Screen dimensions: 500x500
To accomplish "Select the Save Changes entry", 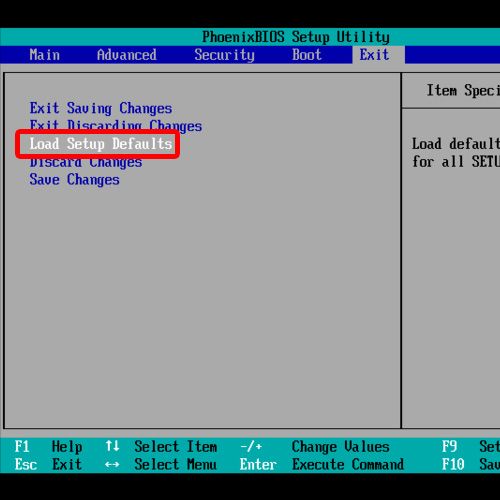I will coord(75,180).
